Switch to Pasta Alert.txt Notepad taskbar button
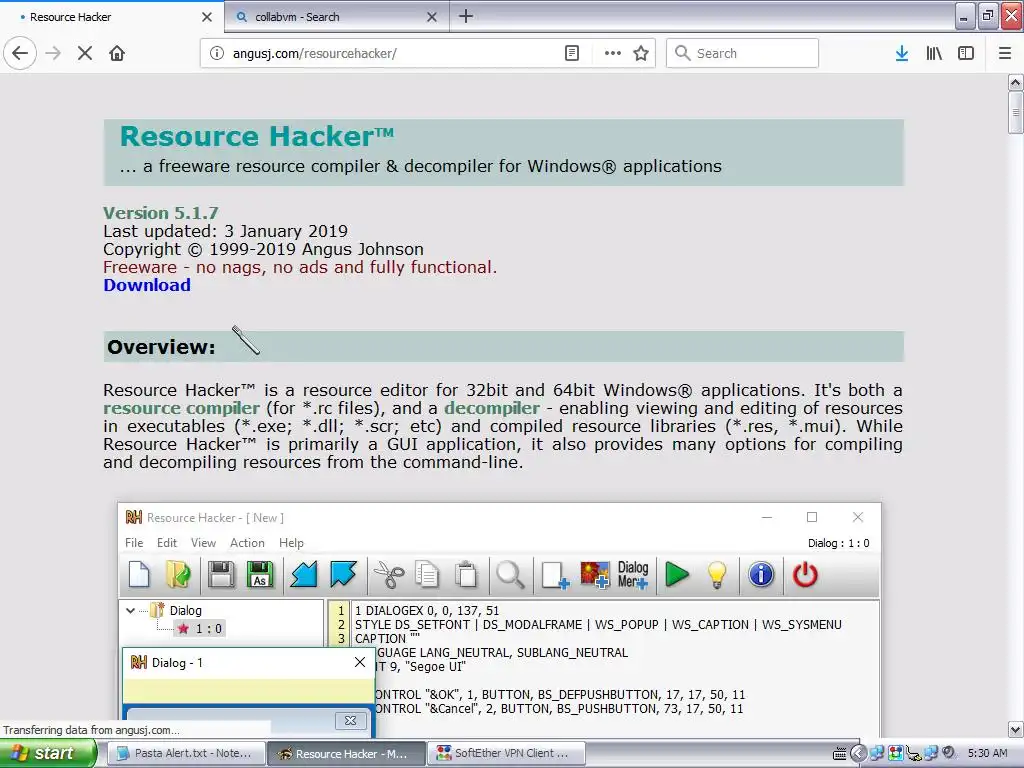This screenshot has height=768, width=1024. pos(185,754)
